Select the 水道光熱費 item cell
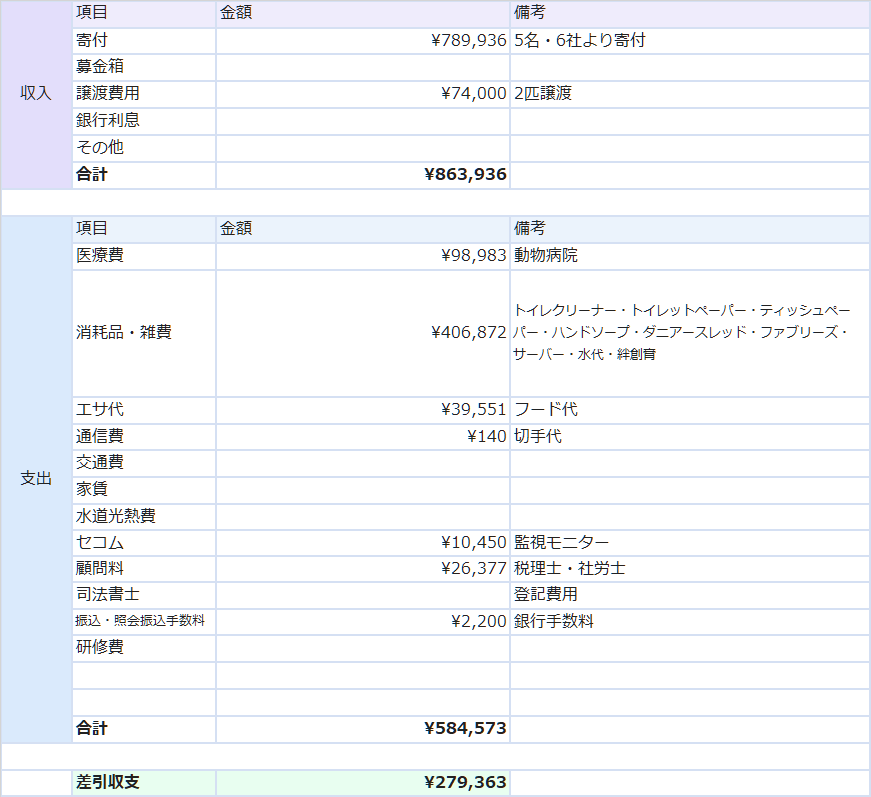This screenshot has width=871, height=797. point(144,517)
